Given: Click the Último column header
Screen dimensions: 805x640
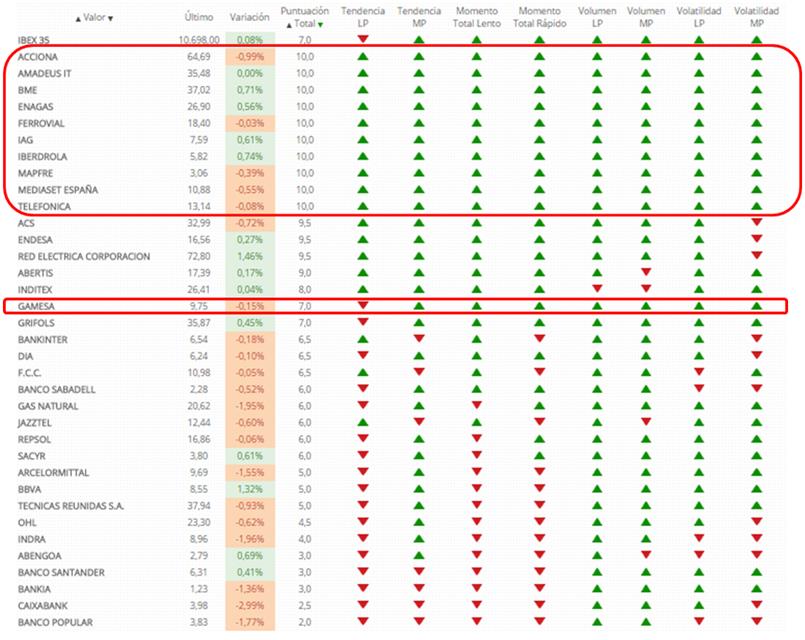Looking at the screenshot, I should click(x=199, y=17).
